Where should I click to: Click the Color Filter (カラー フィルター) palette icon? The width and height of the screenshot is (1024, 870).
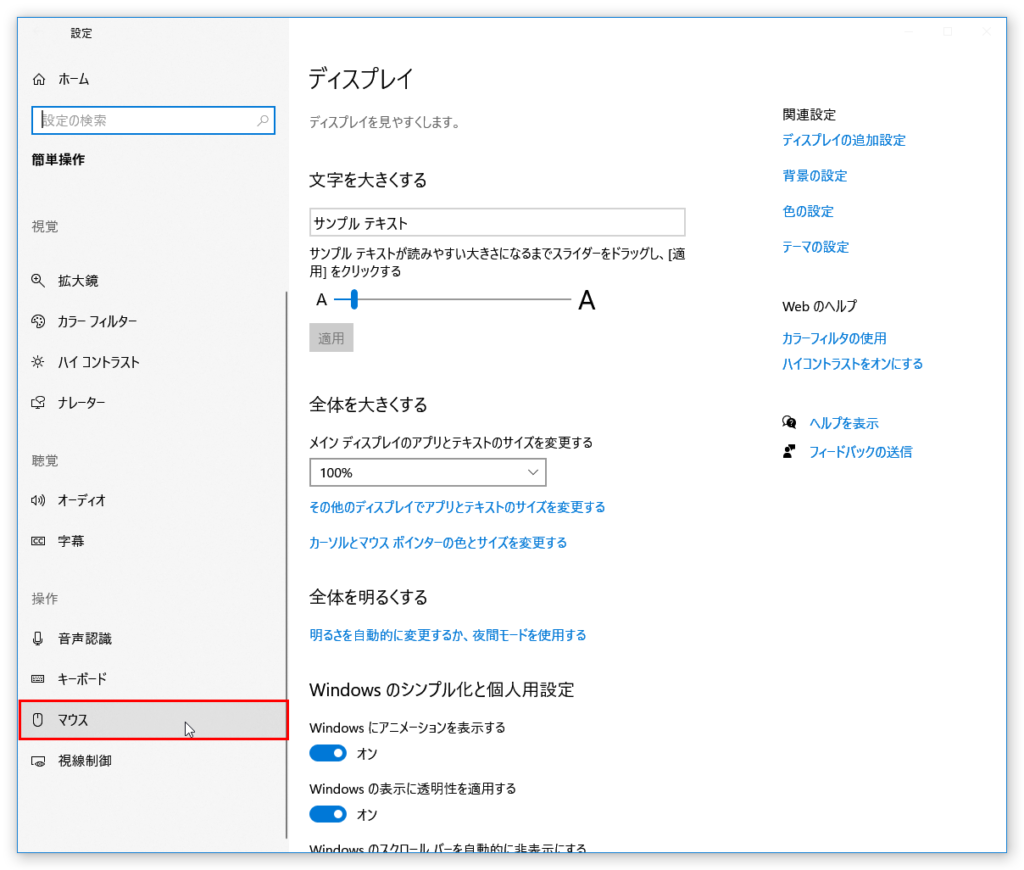point(38,321)
